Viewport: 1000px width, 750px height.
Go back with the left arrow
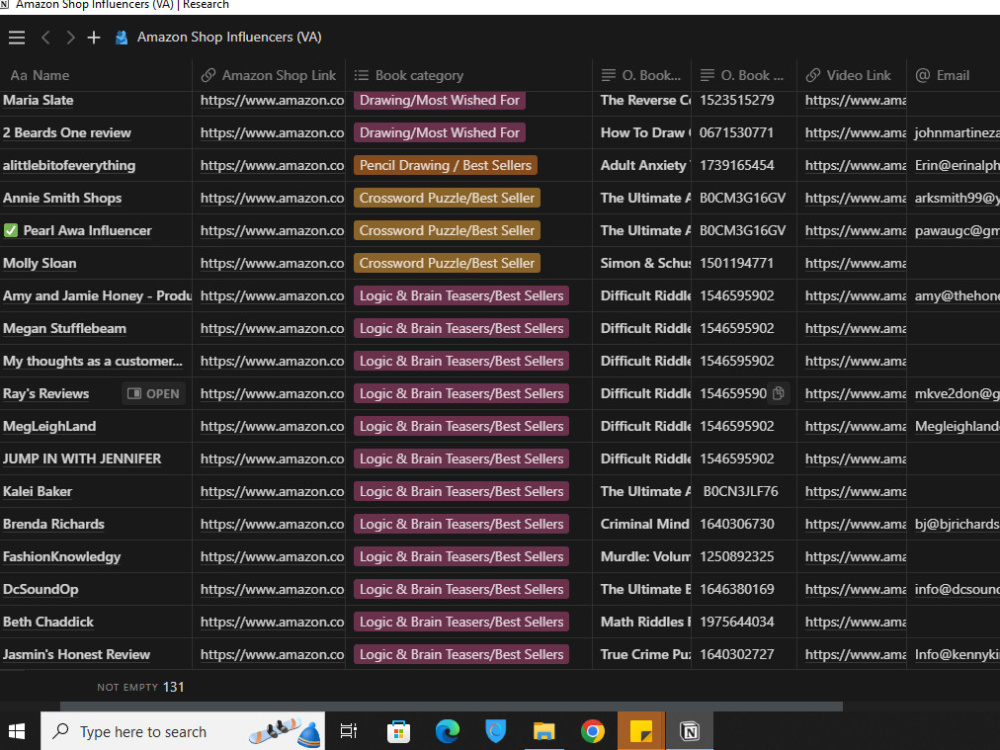point(45,38)
